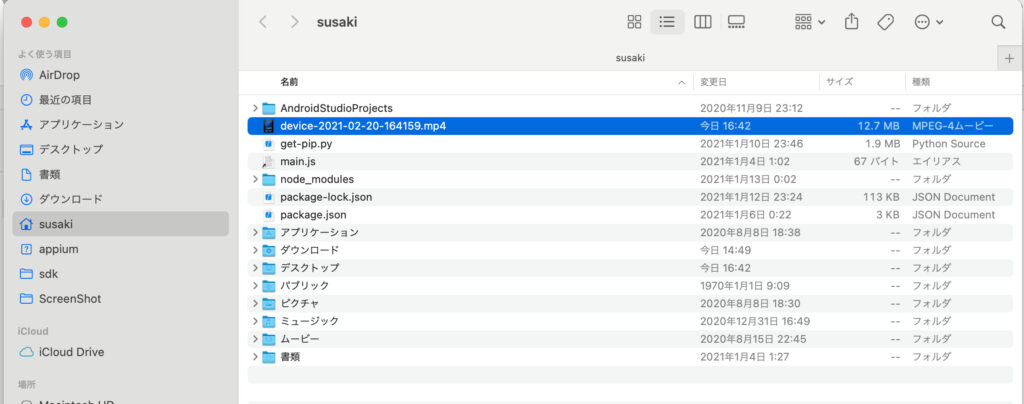Sort by サイズ column header
1024x404 pixels.
839,82
